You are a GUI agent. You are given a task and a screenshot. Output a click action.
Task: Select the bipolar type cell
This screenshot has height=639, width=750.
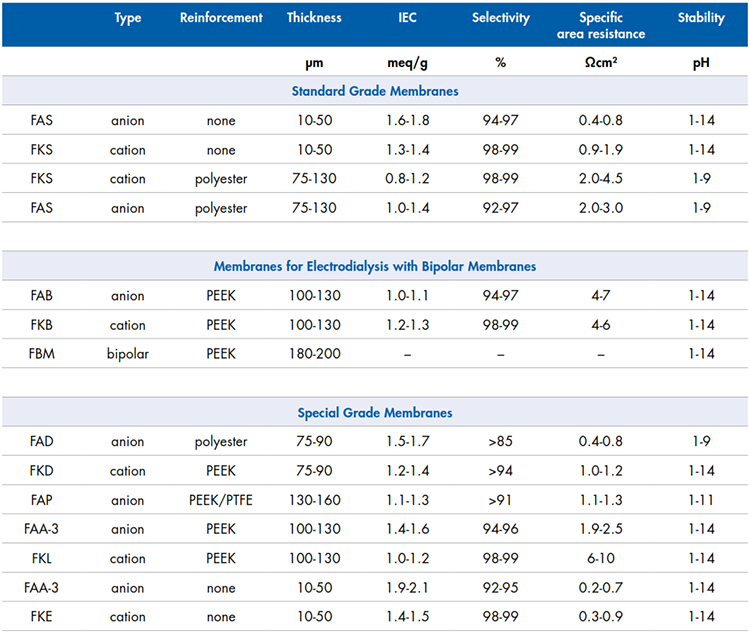(x=128, y=354)
